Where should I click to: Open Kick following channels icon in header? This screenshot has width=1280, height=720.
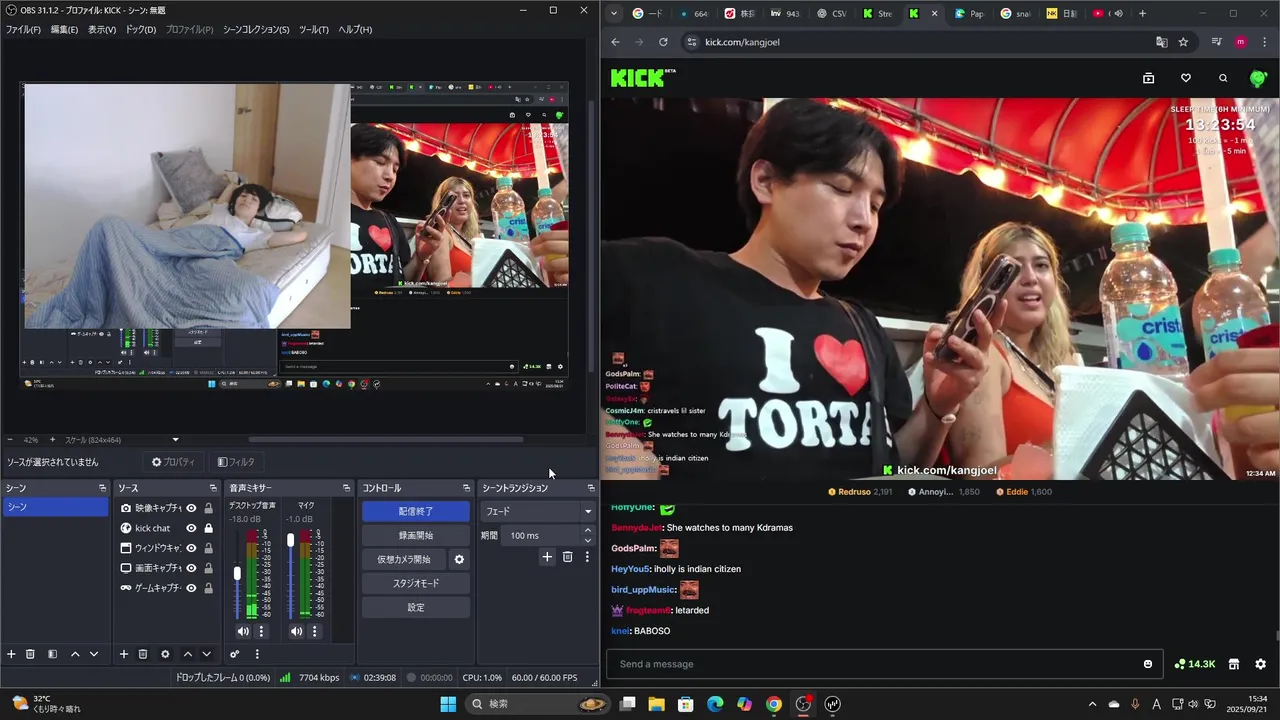(x=1148, y=78)
